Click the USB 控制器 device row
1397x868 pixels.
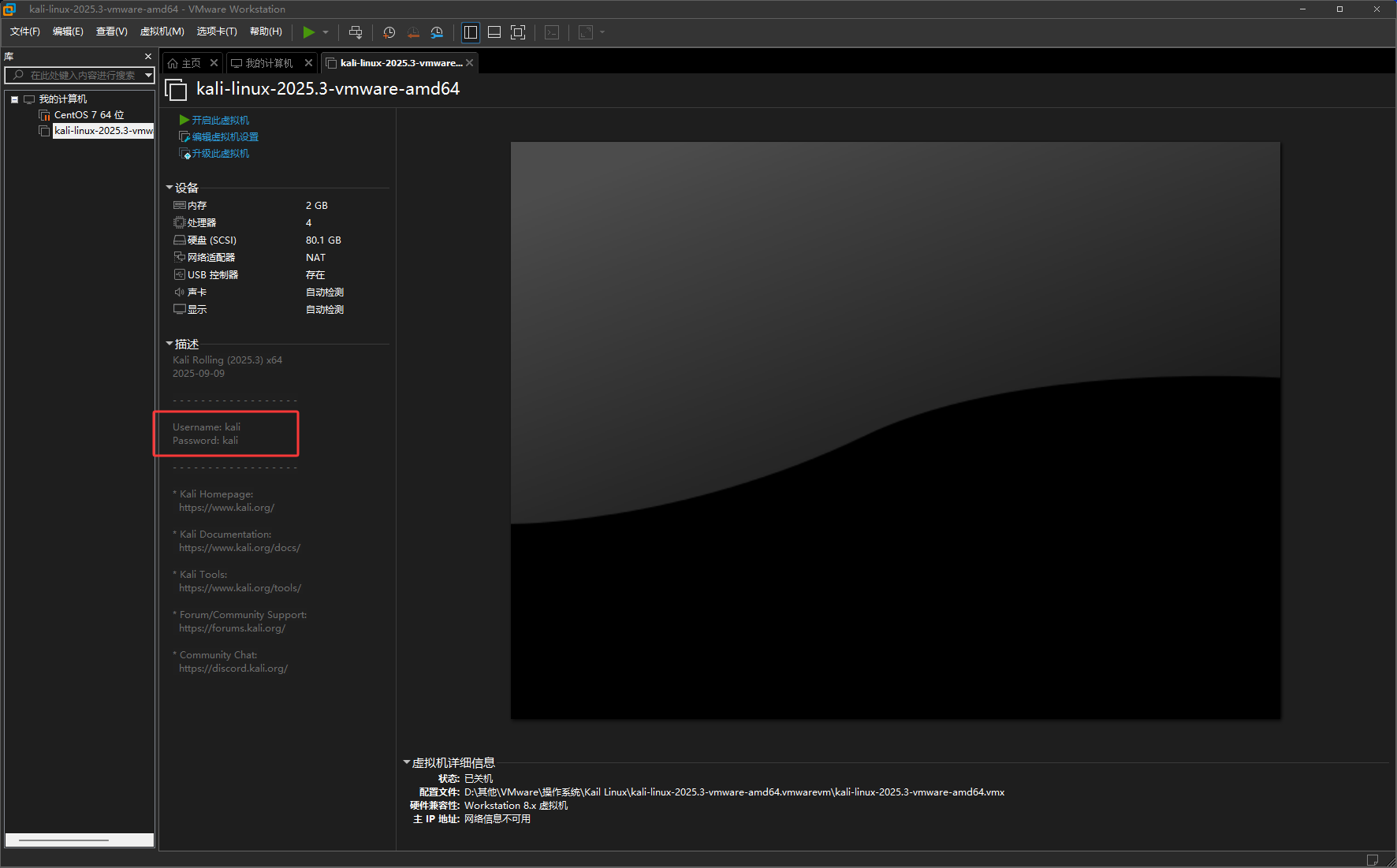(280, 274)
